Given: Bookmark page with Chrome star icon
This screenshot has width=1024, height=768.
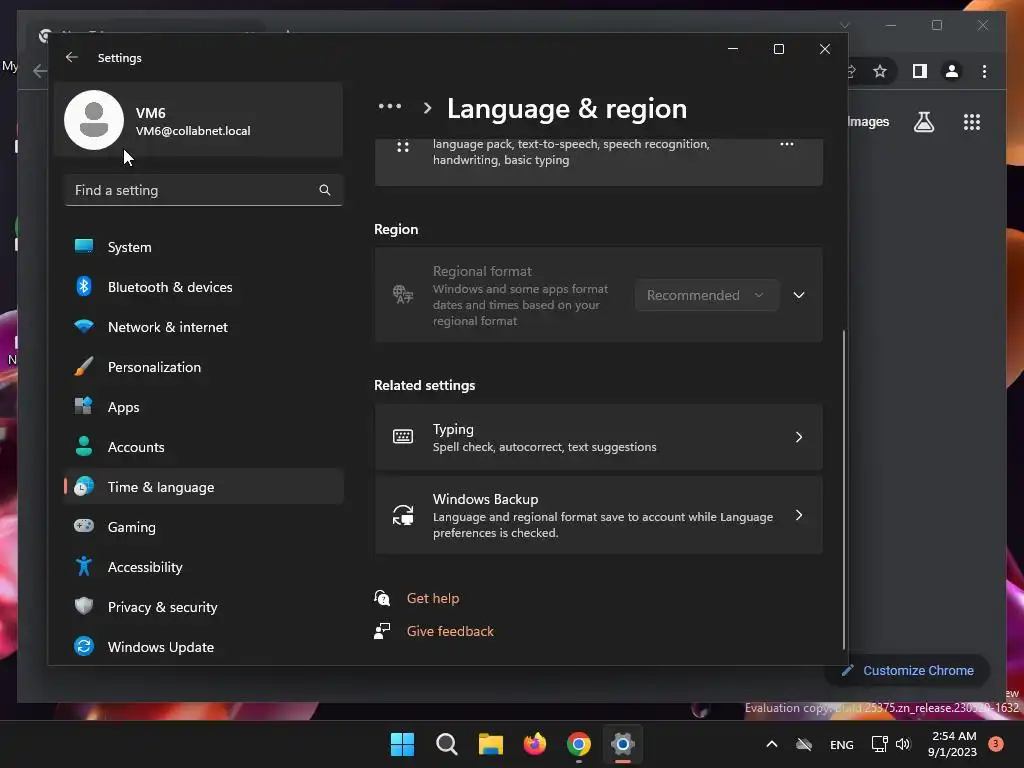Looking at the screenshot, I should click(x=880, y=71).
